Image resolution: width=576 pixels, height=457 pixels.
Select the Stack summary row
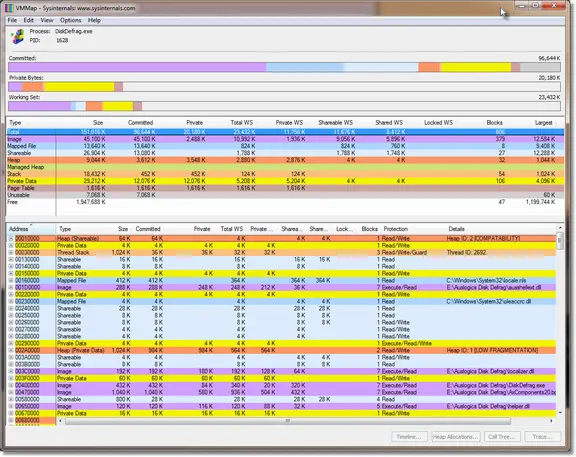[285, 174]
